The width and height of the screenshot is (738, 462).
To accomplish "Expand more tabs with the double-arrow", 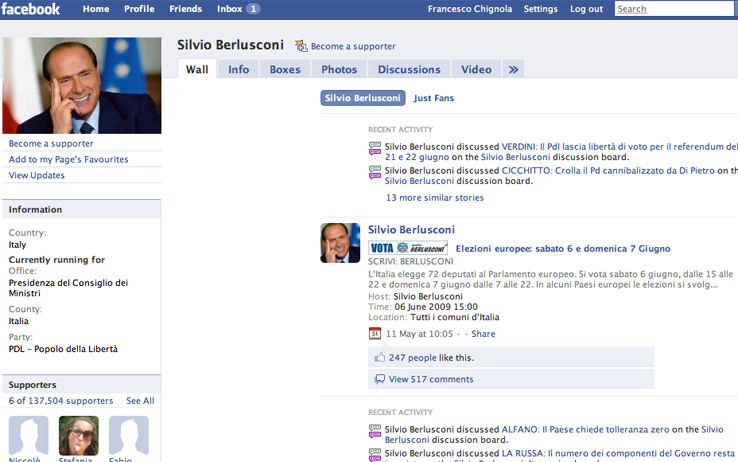I will 513,69.
